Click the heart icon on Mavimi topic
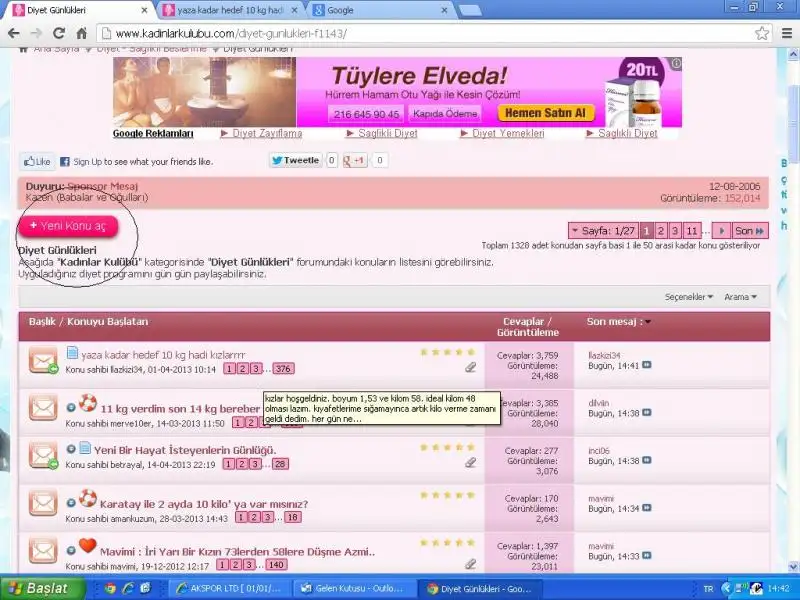Image resolution: width=800 pixels, height=600 pixels. pyautogui.click(x=88, y=545)
